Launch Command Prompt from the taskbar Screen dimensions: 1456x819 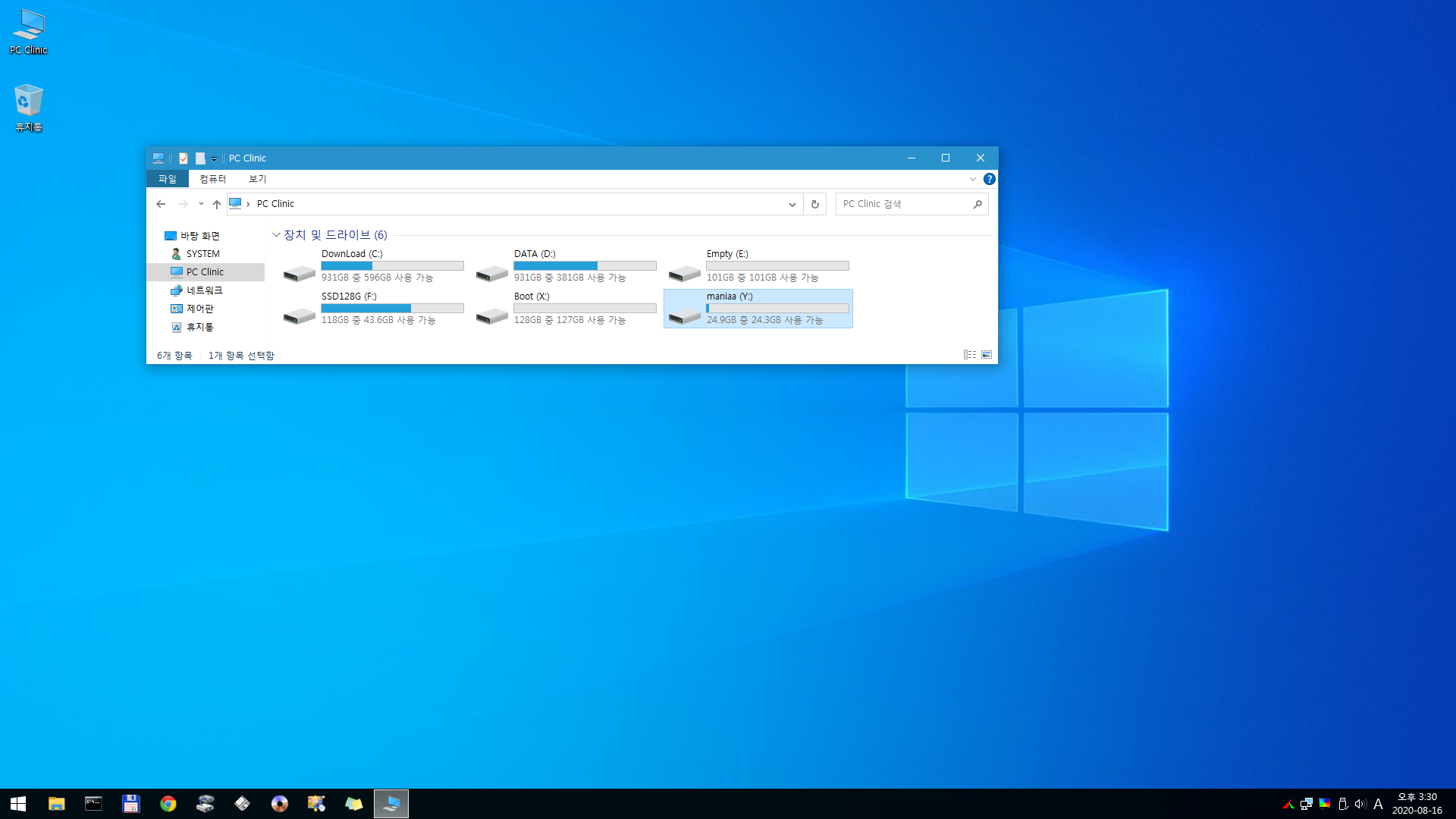click(x=93, y=804)
